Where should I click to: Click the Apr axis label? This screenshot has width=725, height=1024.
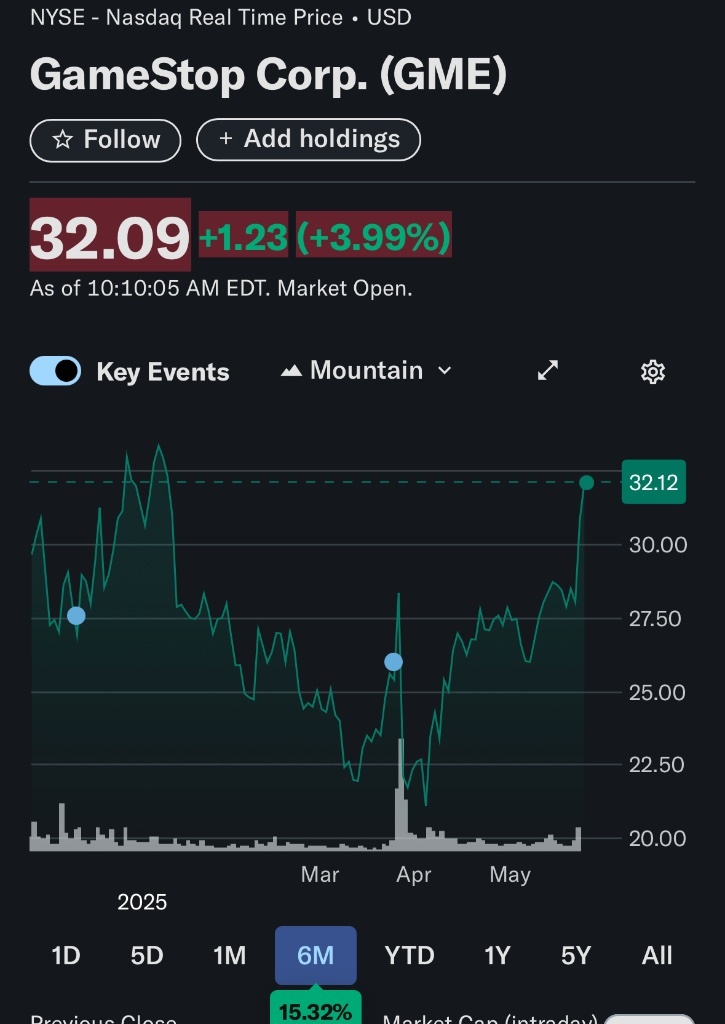(x=413, y=875)
